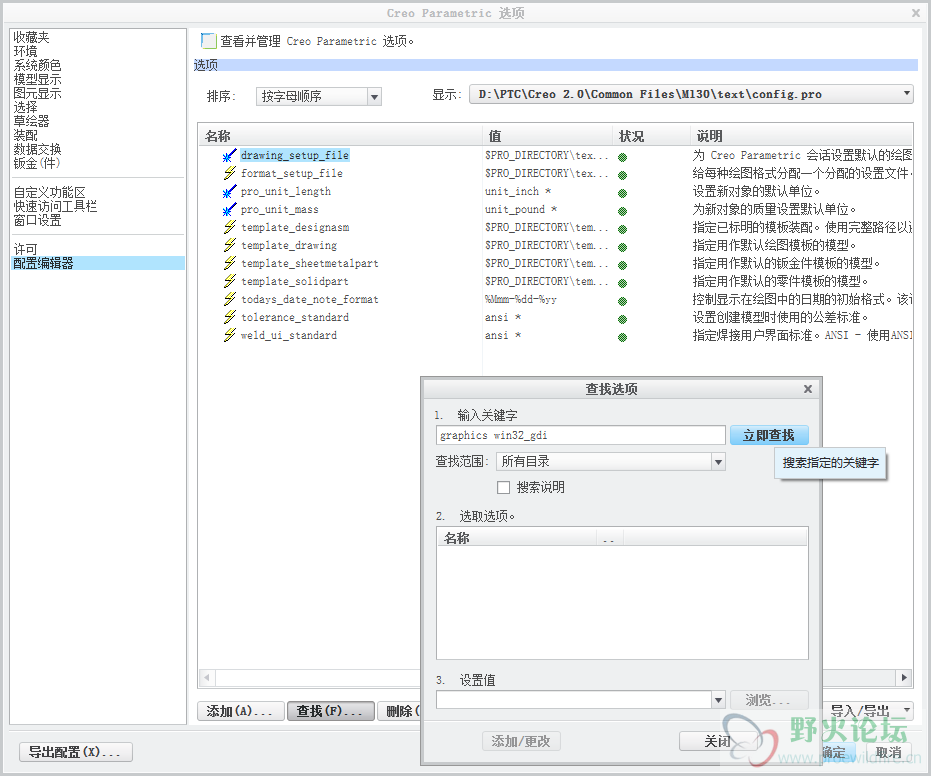Enable the 搜索说明 checkbox
This screenshot has width=931, height=776.
[x=504, y=487]
